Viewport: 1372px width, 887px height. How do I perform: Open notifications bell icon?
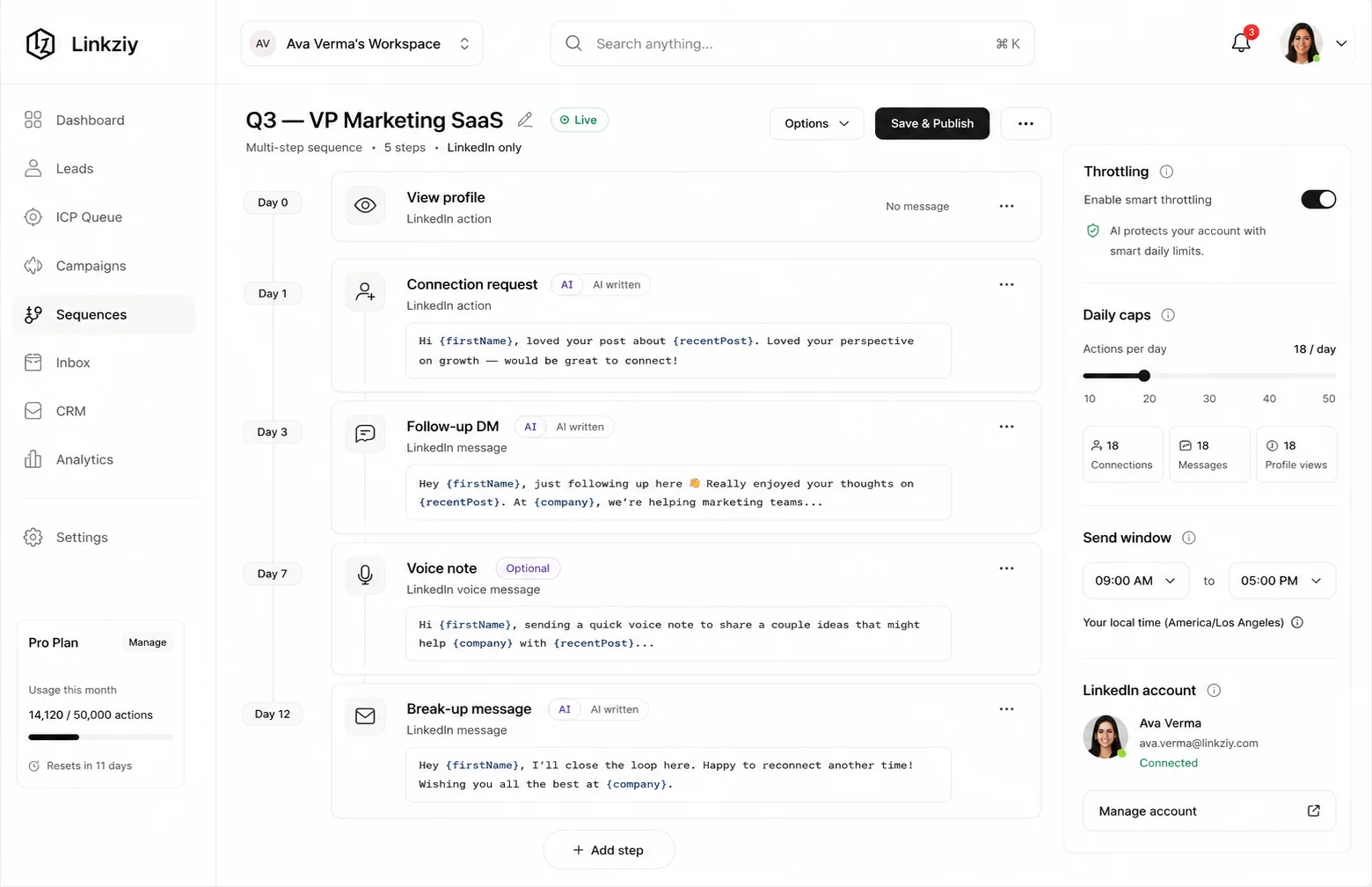[x=1241, y=43]
